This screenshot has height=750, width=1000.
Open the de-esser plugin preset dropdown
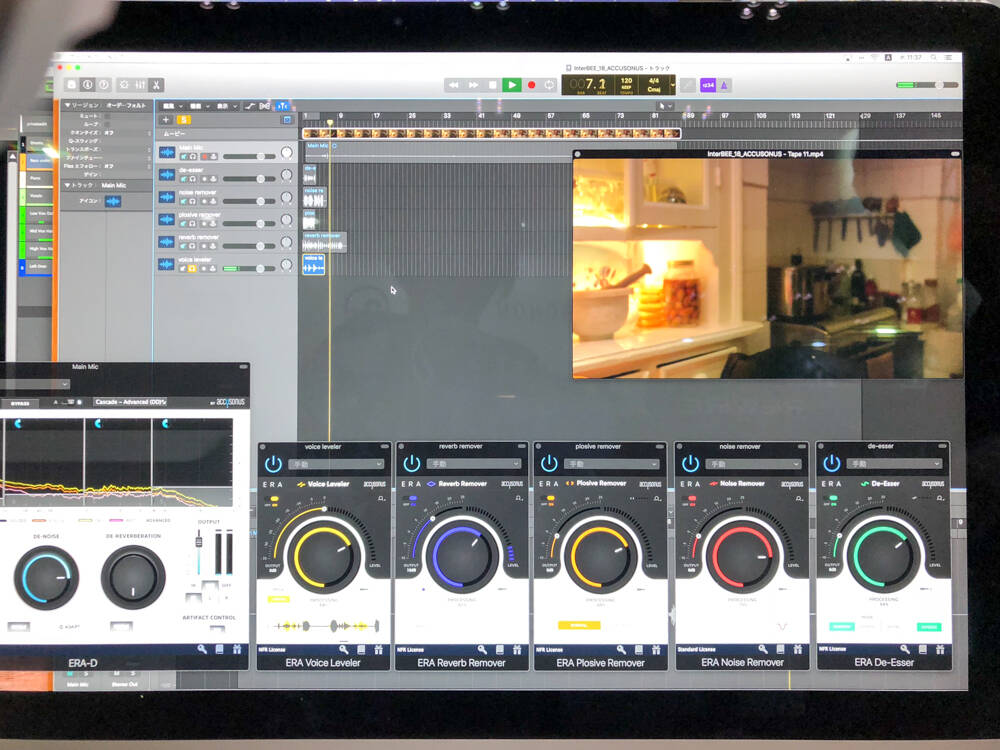click(895, 464)
